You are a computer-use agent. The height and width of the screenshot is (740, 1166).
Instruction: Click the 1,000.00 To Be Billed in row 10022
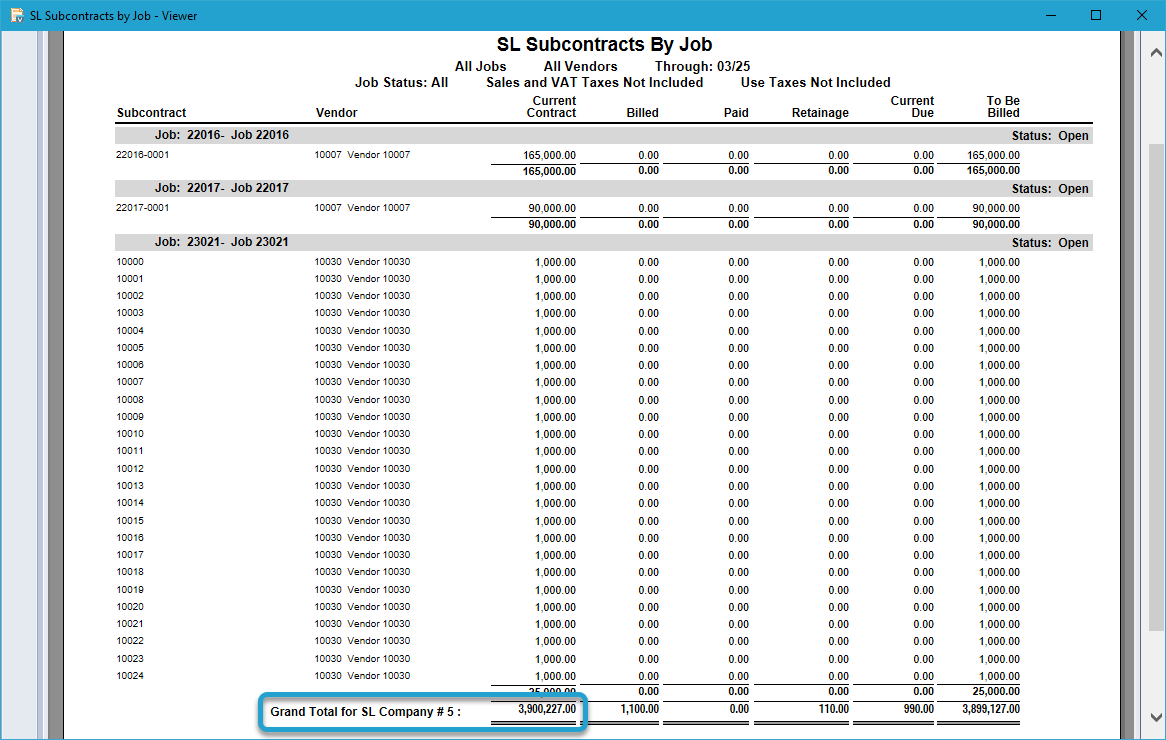999,641
